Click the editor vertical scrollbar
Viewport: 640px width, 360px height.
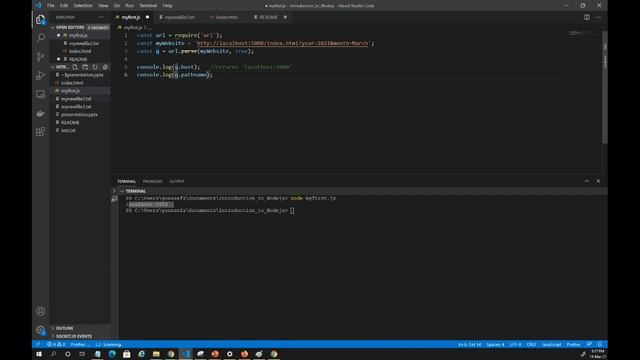point(605,87)
